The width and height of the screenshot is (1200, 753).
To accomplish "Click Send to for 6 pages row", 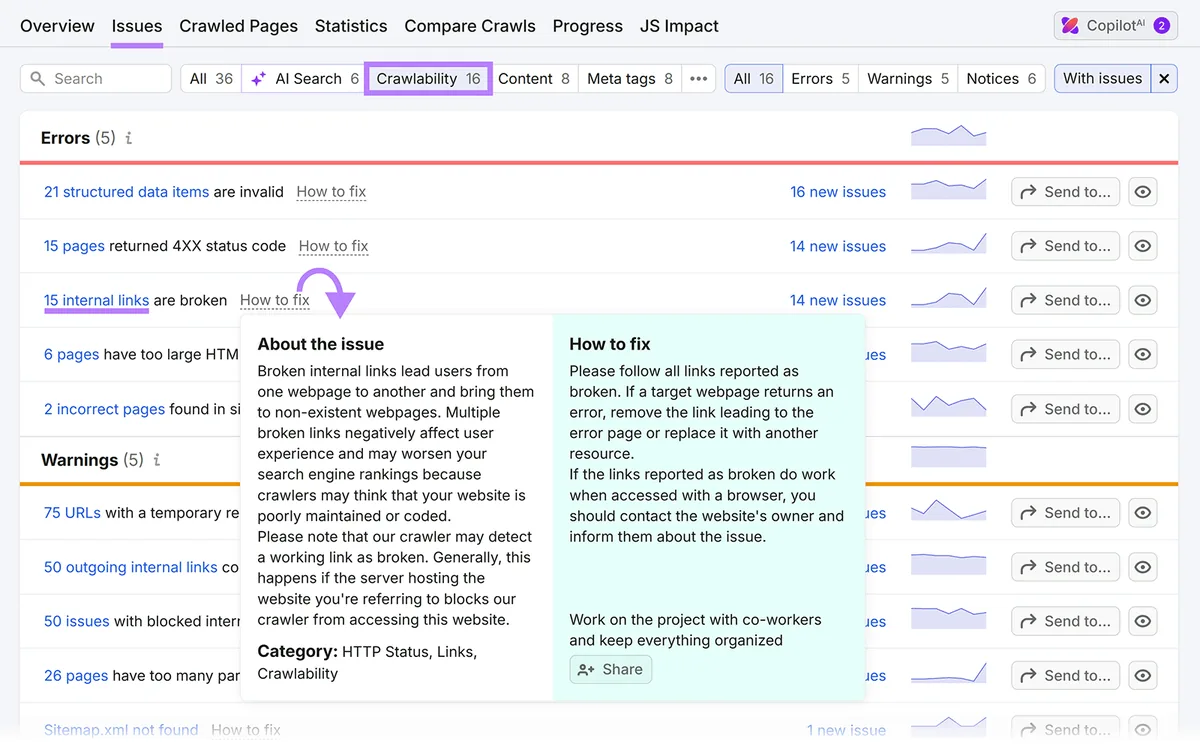I will point(1066,354).
